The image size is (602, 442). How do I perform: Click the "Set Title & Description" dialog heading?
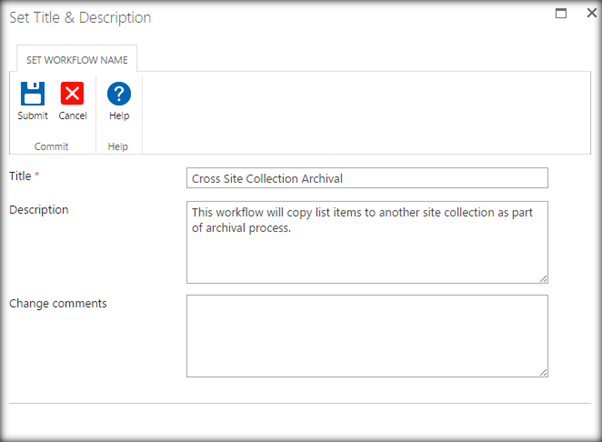click(x=80, y=18)
